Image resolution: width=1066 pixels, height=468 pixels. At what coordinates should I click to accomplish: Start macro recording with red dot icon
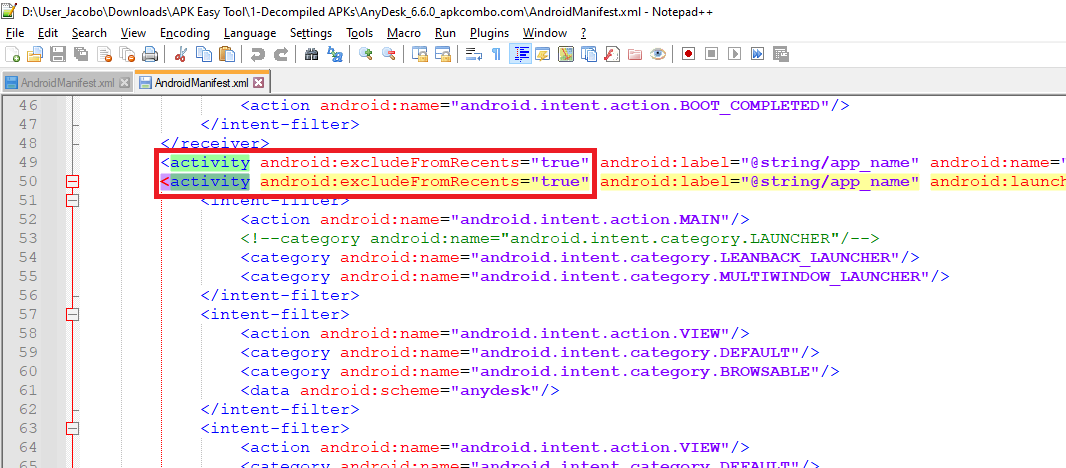click(688, 54)
